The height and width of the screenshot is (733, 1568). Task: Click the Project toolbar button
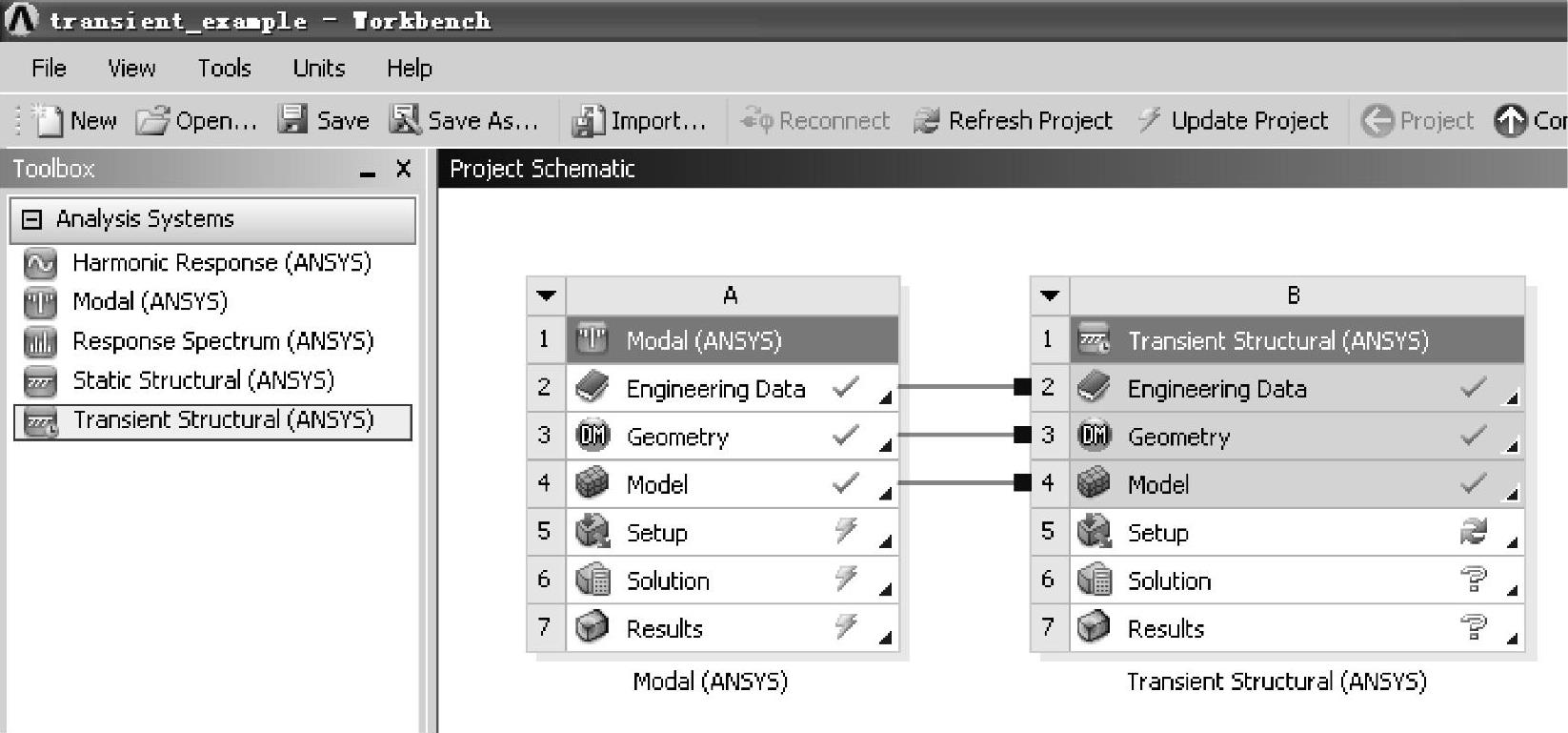coord(1417,120)
